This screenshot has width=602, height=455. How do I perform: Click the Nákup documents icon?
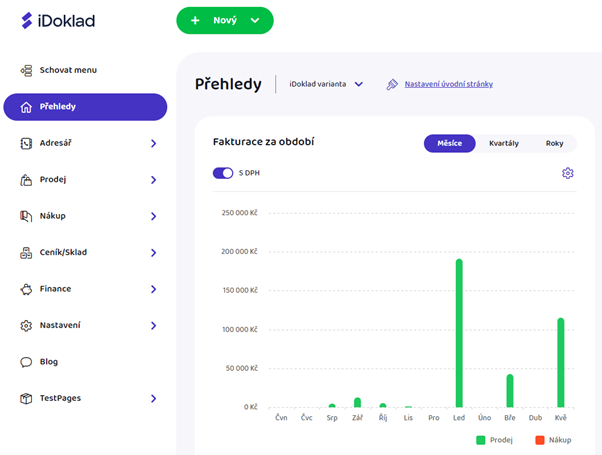(26, 216)
